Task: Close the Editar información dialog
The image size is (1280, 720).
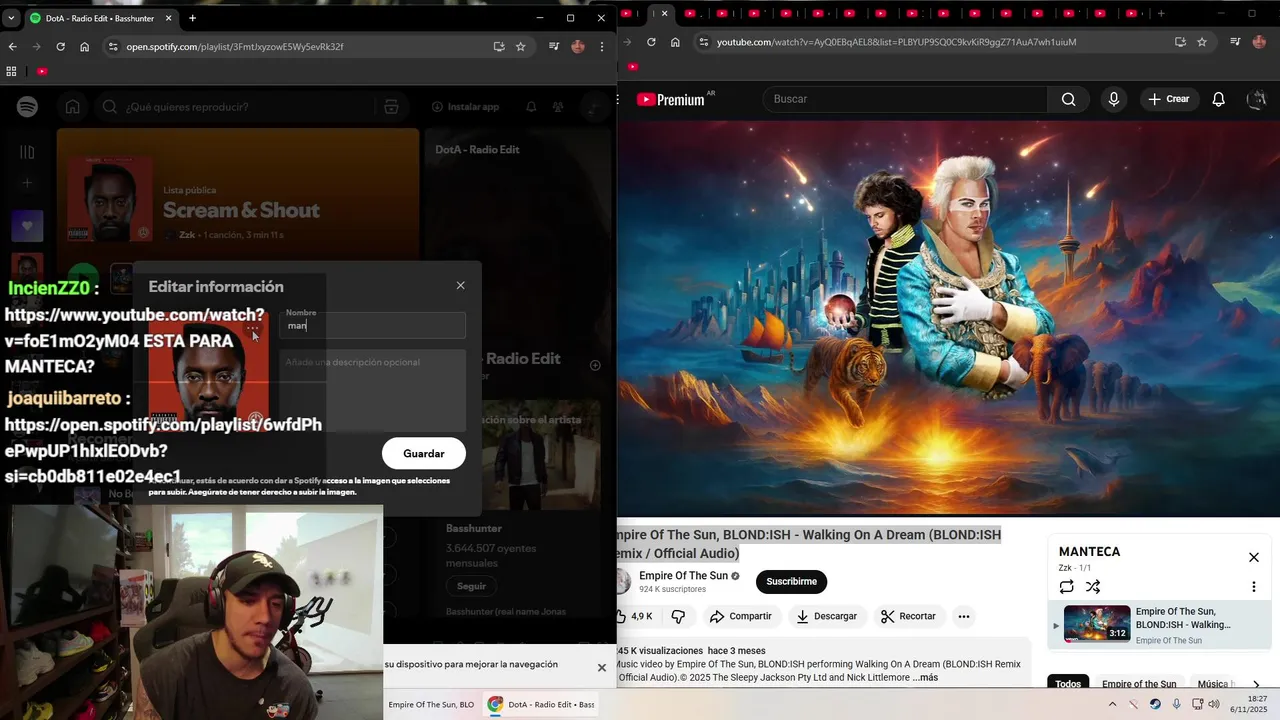Action: pos(460,285)
